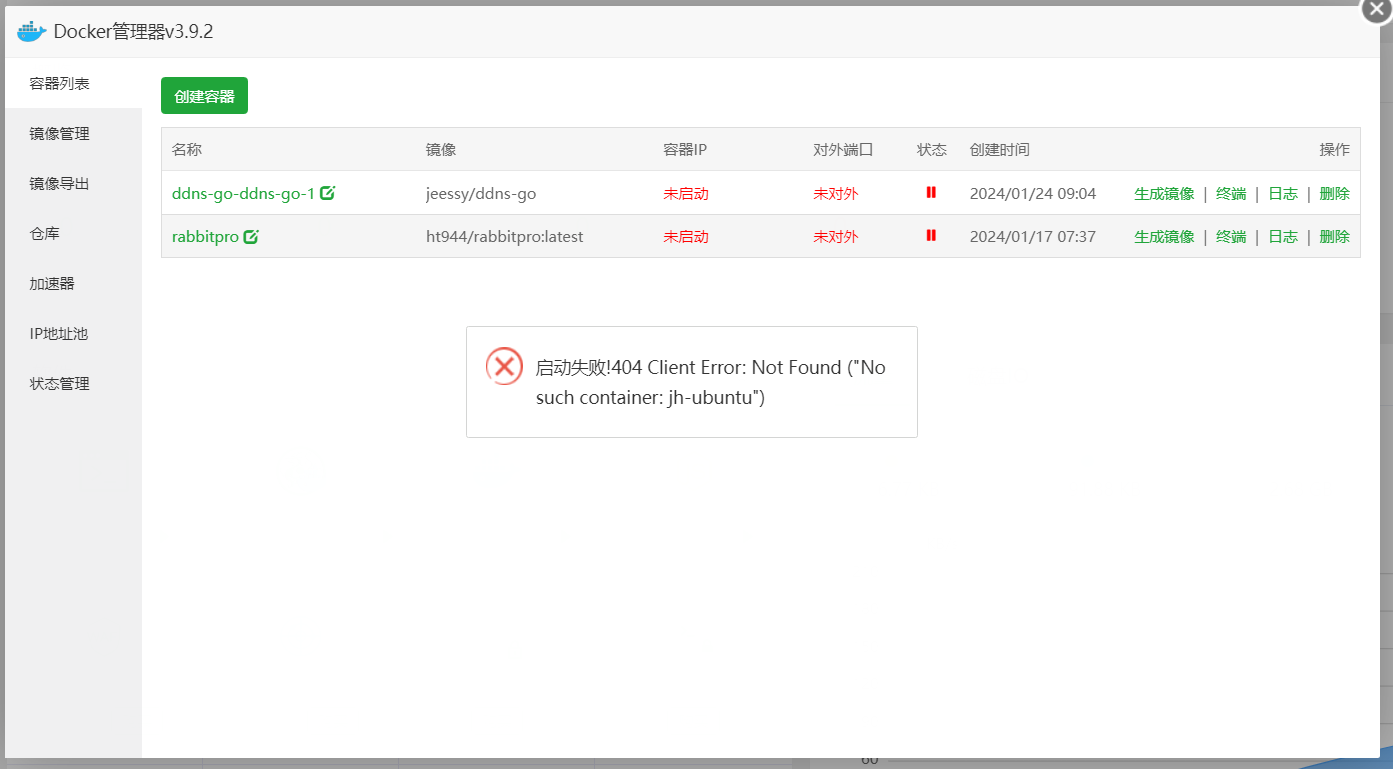Open the 状态管理 tab

point(73,383)
